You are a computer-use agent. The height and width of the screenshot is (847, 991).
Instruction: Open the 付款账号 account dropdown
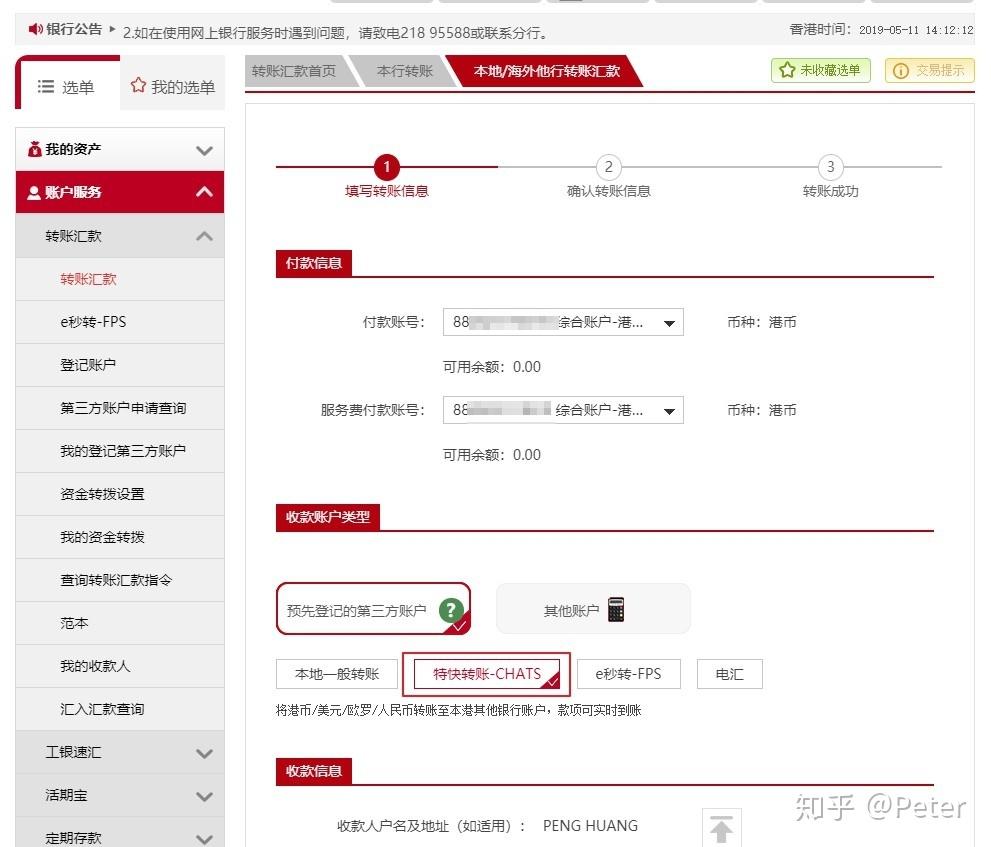tap(668, 322)
